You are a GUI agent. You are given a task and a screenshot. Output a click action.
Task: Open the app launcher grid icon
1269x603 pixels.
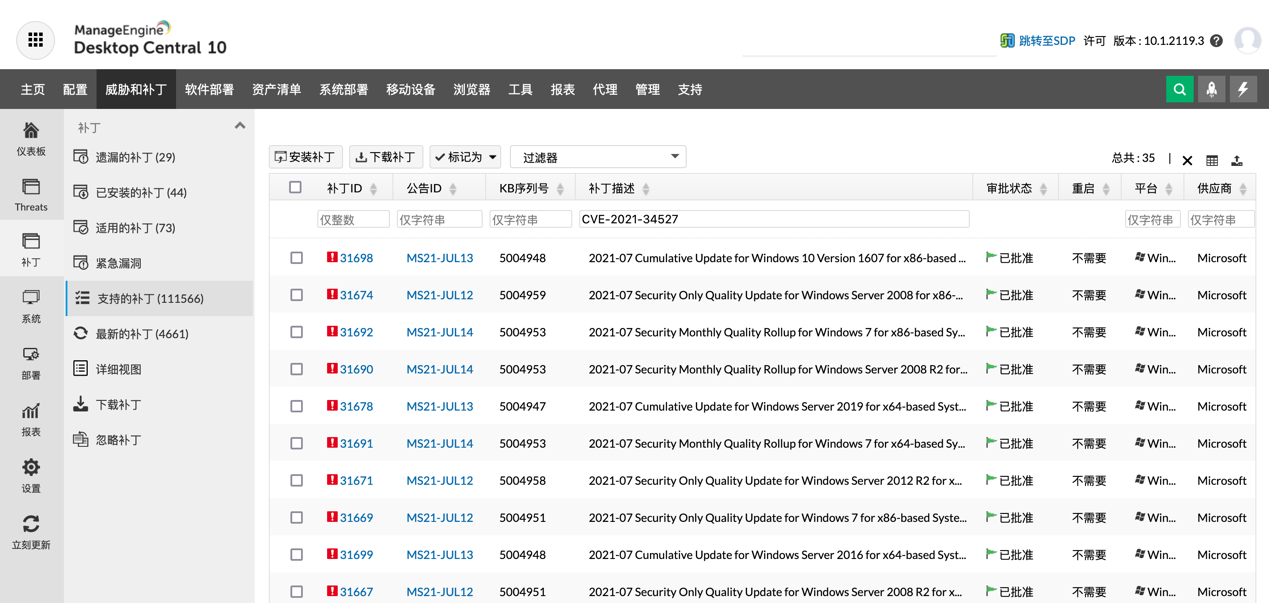[x=36, y=40]
